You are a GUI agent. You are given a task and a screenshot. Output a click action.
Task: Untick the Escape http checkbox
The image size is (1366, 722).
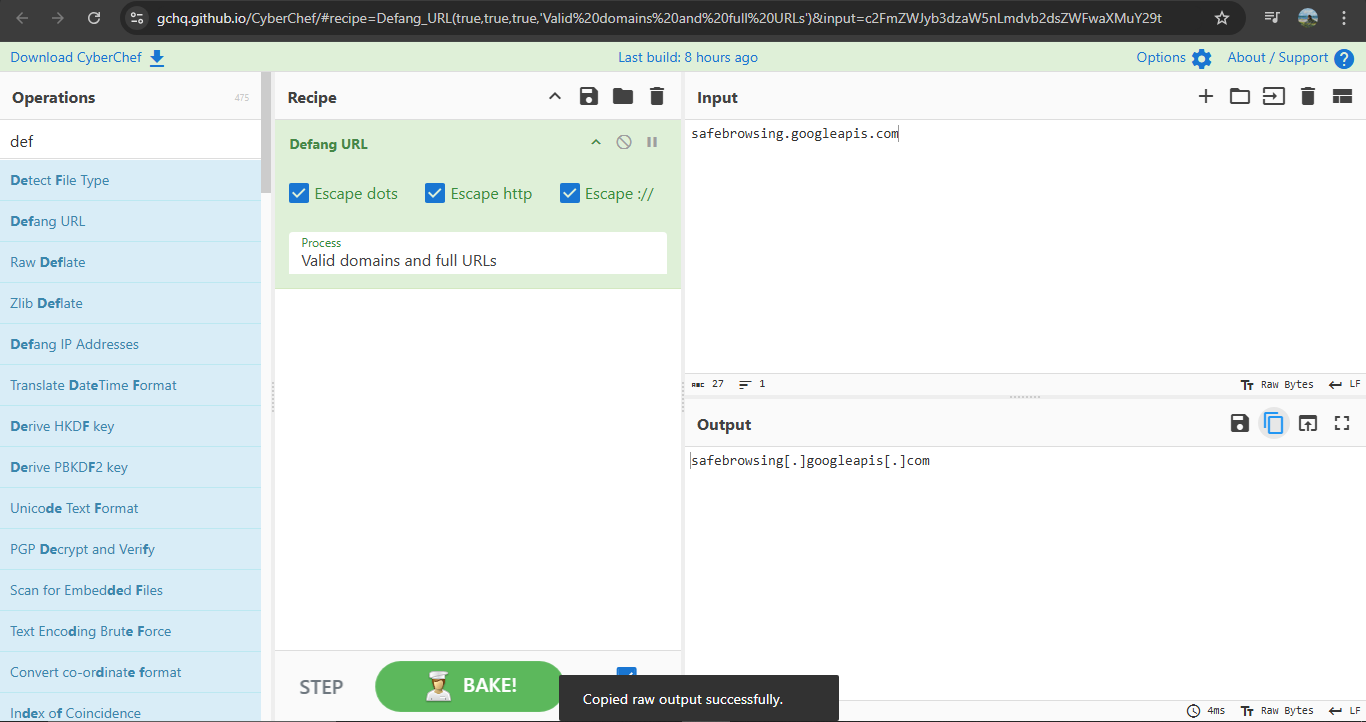(434, 193)
